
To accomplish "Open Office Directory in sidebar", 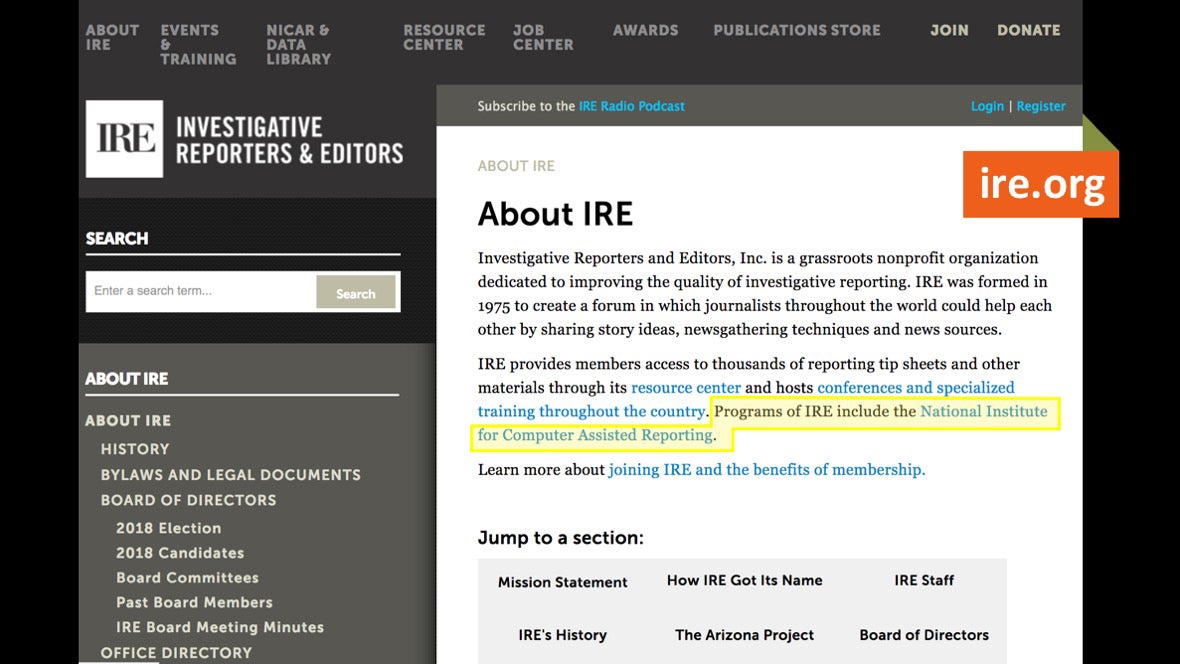I will pyautogui.click(x=176, y=653).
